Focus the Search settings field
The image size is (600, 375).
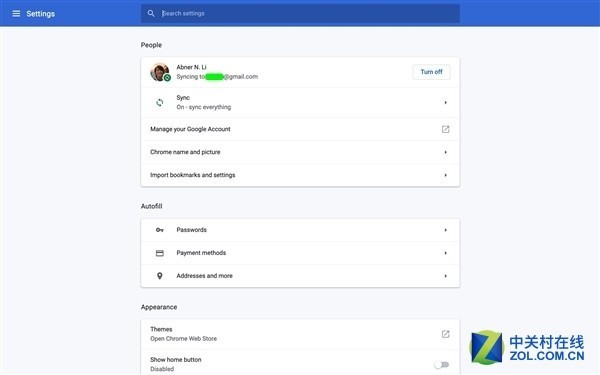(x=300, y=13)
